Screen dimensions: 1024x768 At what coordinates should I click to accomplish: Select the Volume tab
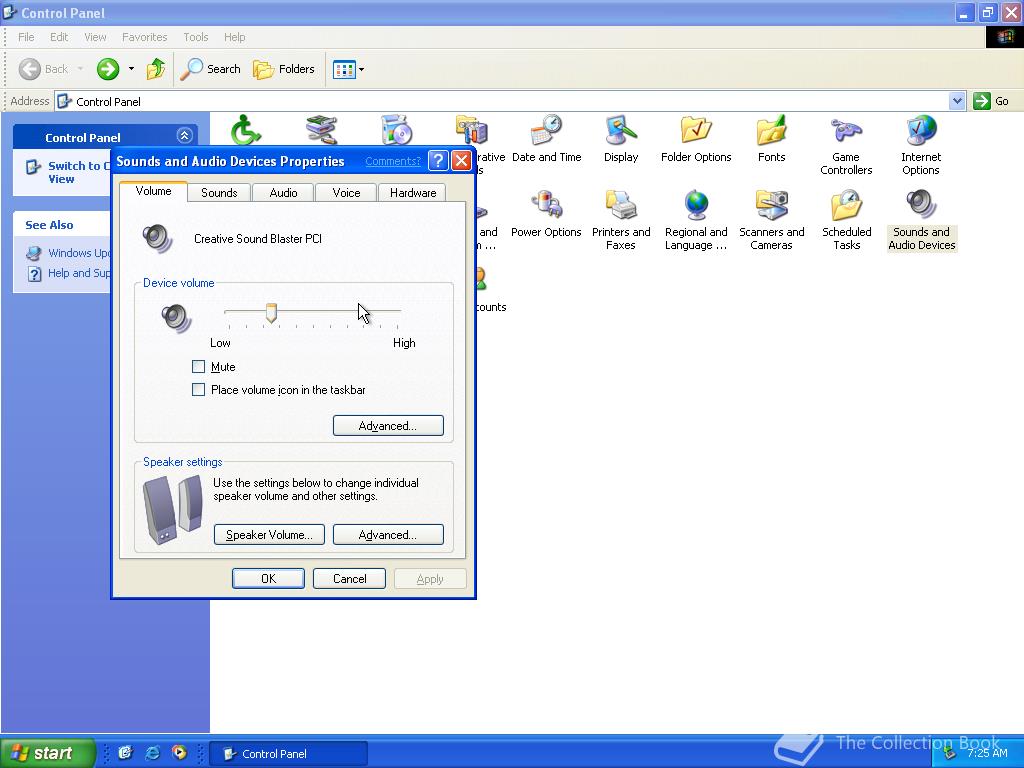[153, 191]
